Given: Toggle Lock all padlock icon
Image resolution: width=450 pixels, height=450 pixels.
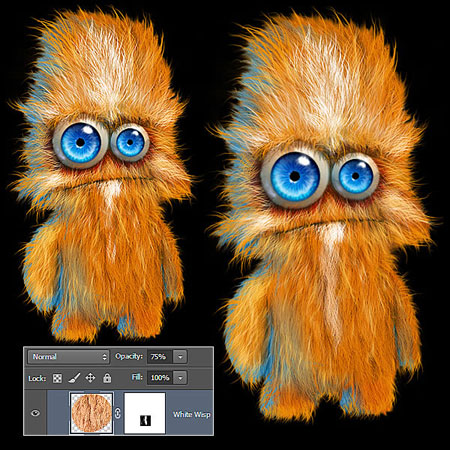Looking at the screenshot, I should click(107, 378).
